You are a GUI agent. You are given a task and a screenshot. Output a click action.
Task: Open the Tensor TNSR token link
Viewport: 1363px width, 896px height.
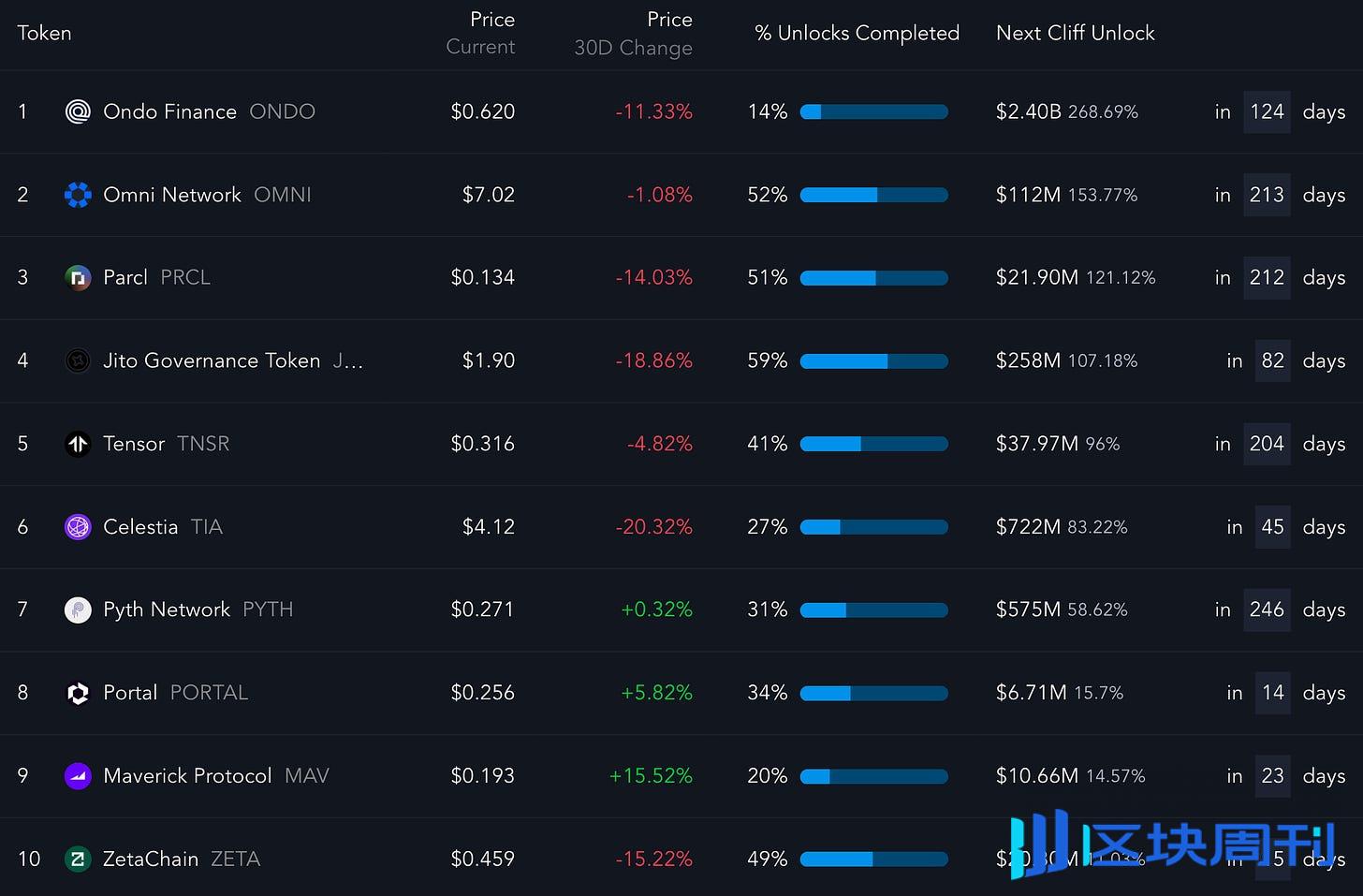coord(166,444)
